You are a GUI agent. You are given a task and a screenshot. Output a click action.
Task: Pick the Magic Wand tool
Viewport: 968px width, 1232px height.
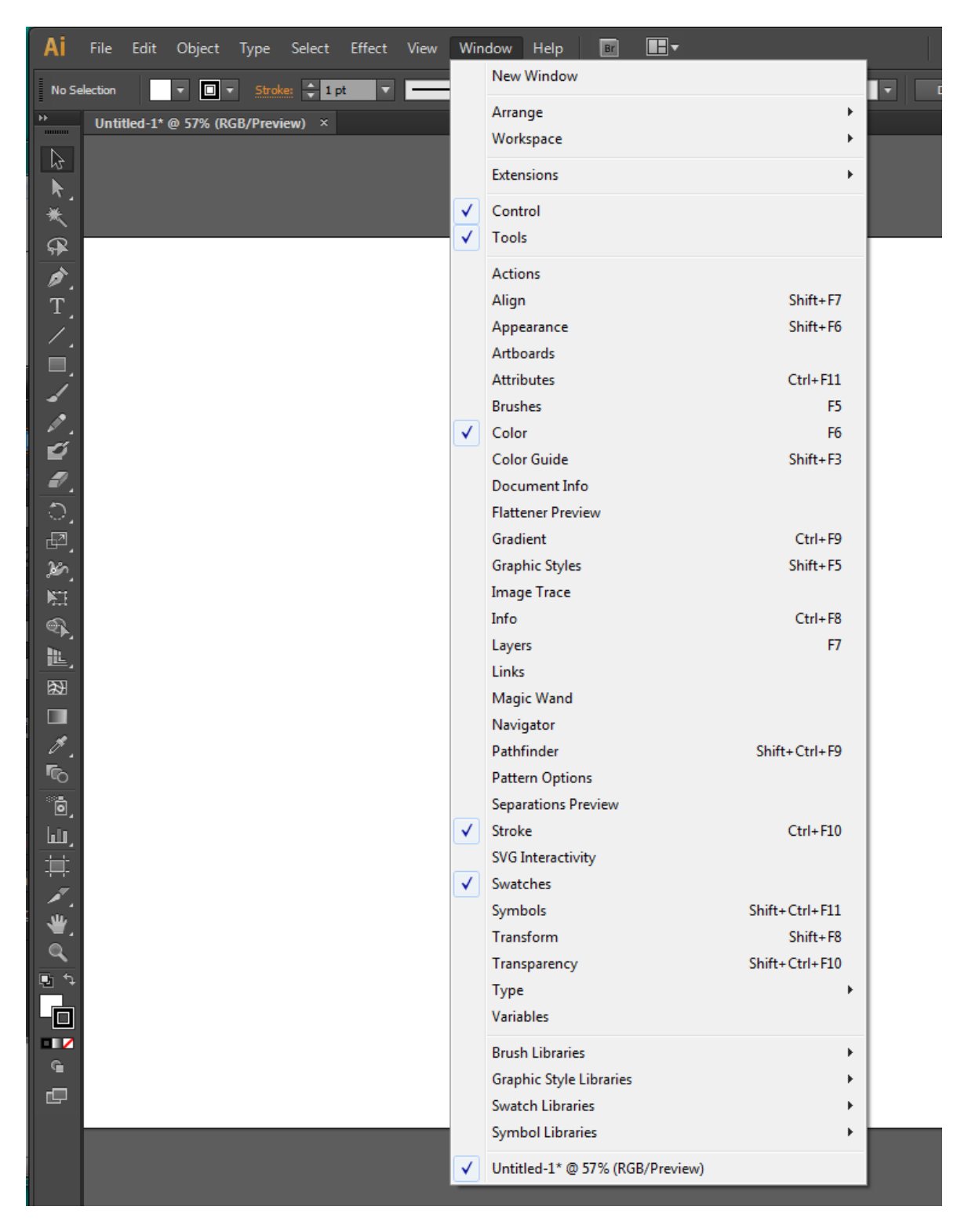coord(57,217)
